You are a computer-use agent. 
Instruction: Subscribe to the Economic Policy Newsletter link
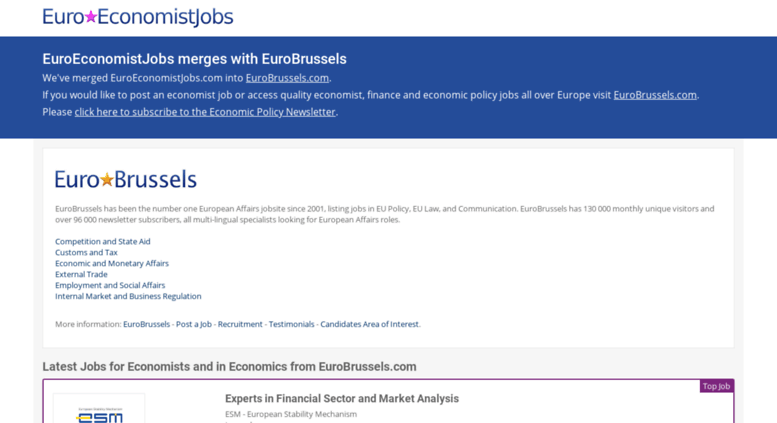click(x=205, y=111)
